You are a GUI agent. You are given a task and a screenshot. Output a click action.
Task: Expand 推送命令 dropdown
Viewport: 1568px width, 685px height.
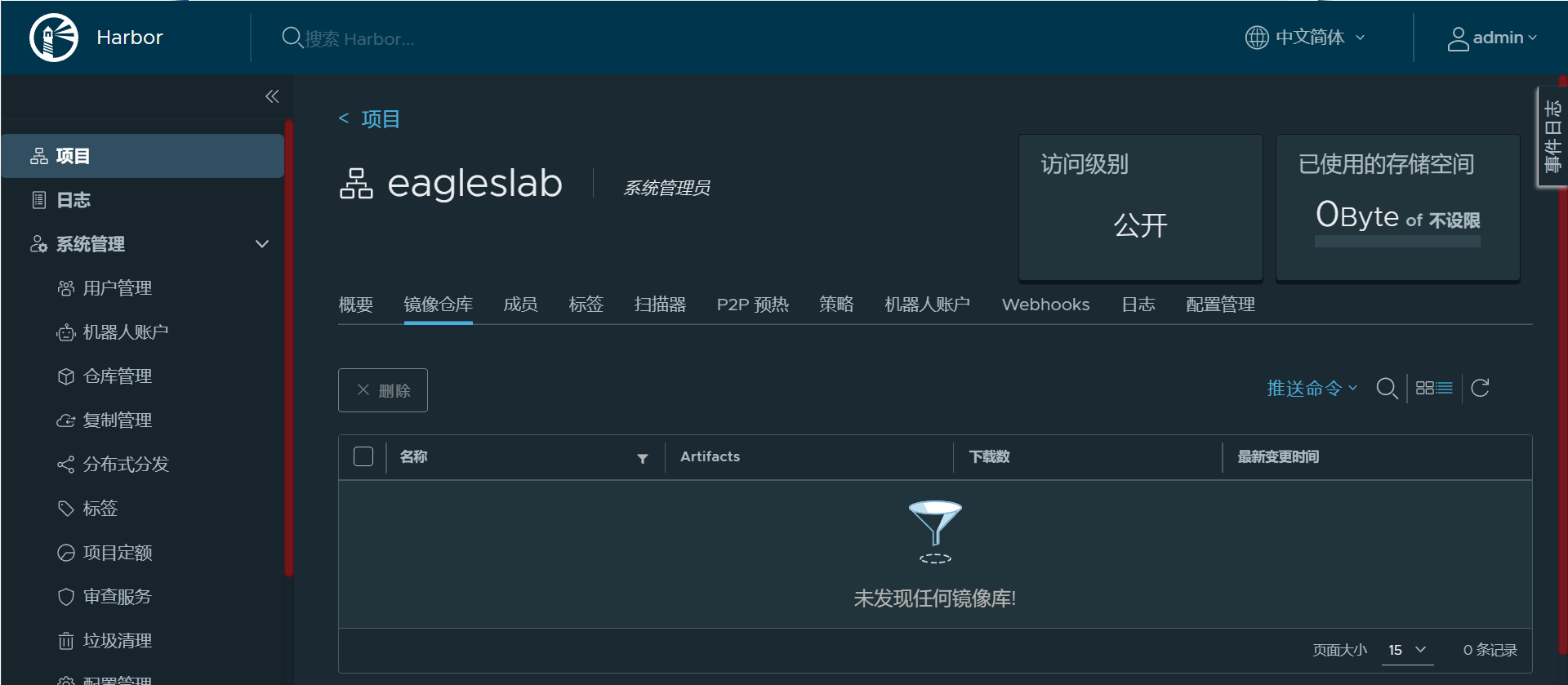click(1312, 388)
